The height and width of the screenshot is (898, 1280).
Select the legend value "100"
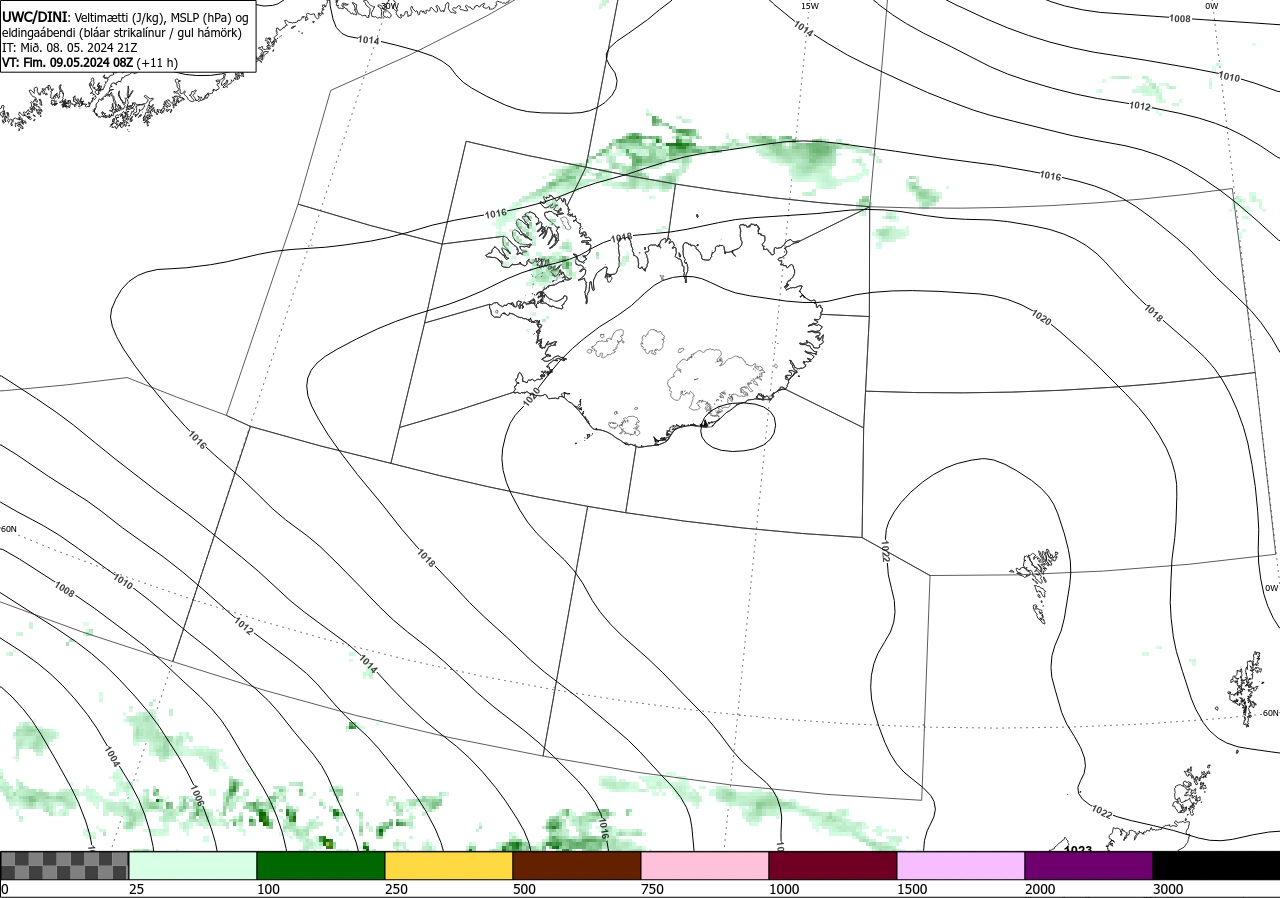tap(268, 889)
